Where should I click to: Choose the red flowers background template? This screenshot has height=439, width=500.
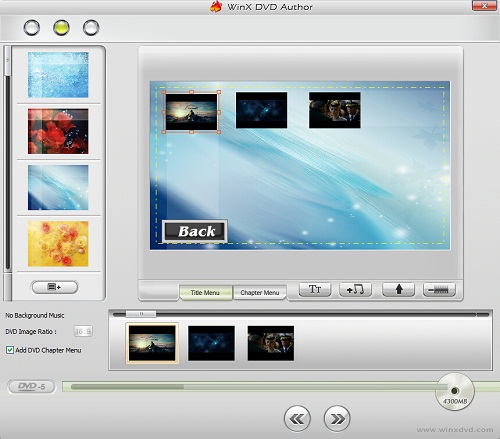(58, 131)
